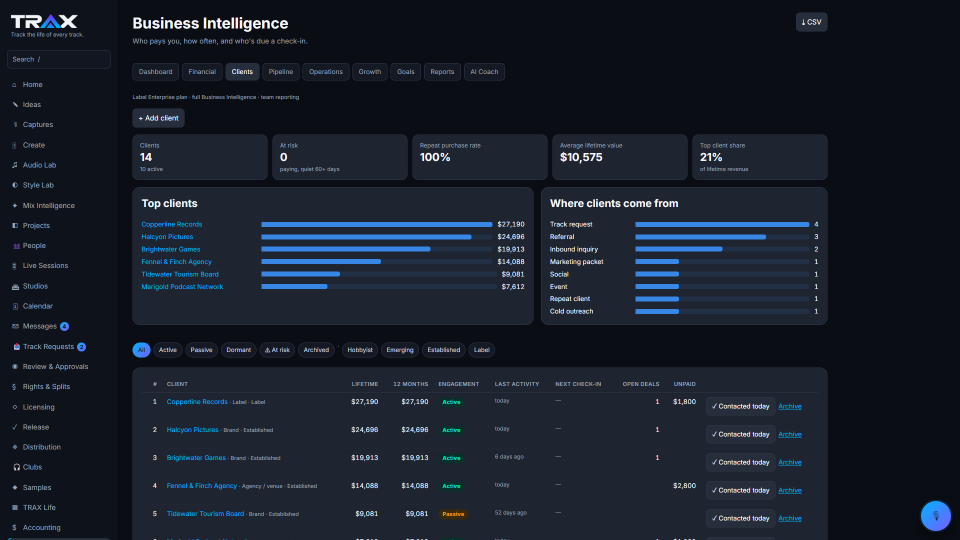Open the Clubs sidebar icon
Screen dimensions: 960x540
tap(16, 467)
